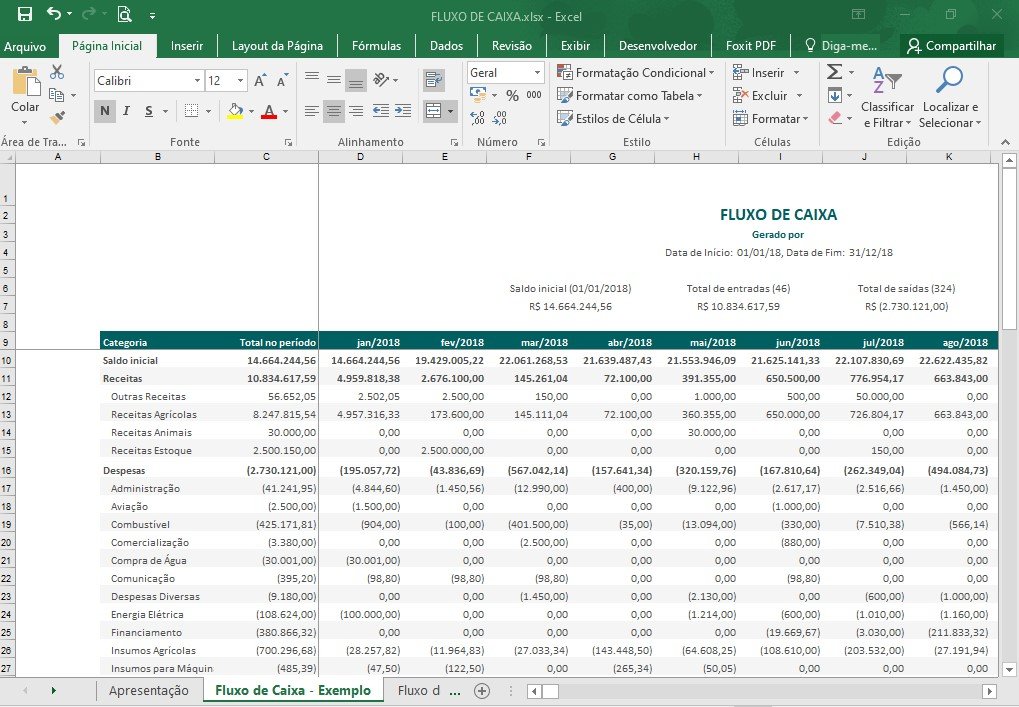Click the Wrap Text icon

click(x=433, y=80)
